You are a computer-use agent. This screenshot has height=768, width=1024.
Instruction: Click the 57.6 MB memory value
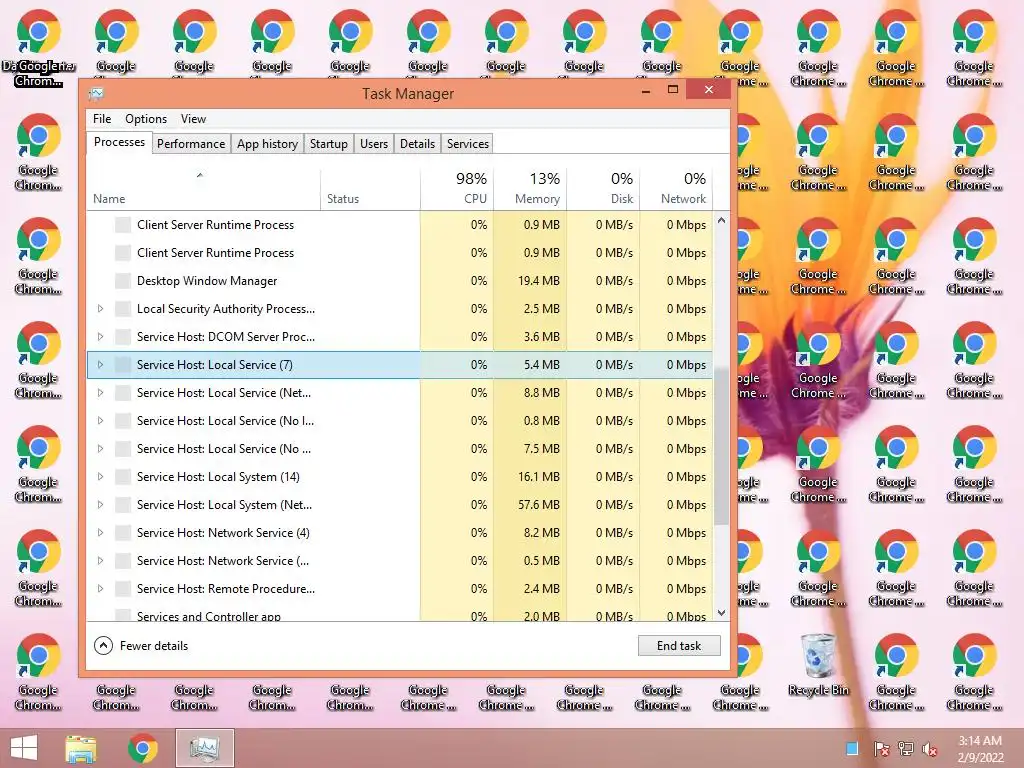click(x=539, y=505)
